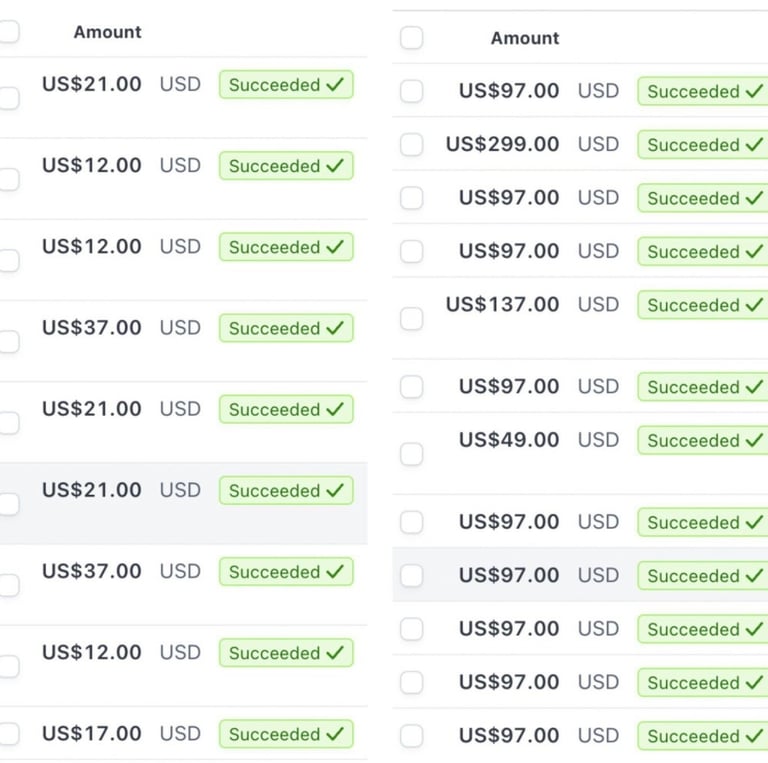The height and width of the screenshot is (763, 768).
Task: Click the checkmark icon in the highlighted US$97.00 row
Action: pyautogui.click(x=755, y=576)
